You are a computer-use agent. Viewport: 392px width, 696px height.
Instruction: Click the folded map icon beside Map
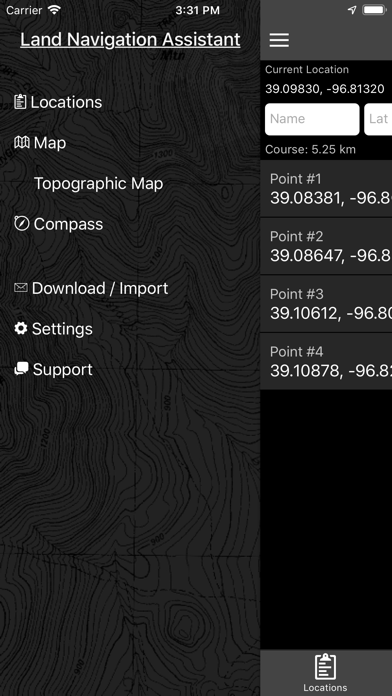pyautogui.click(x=22, y=142)
